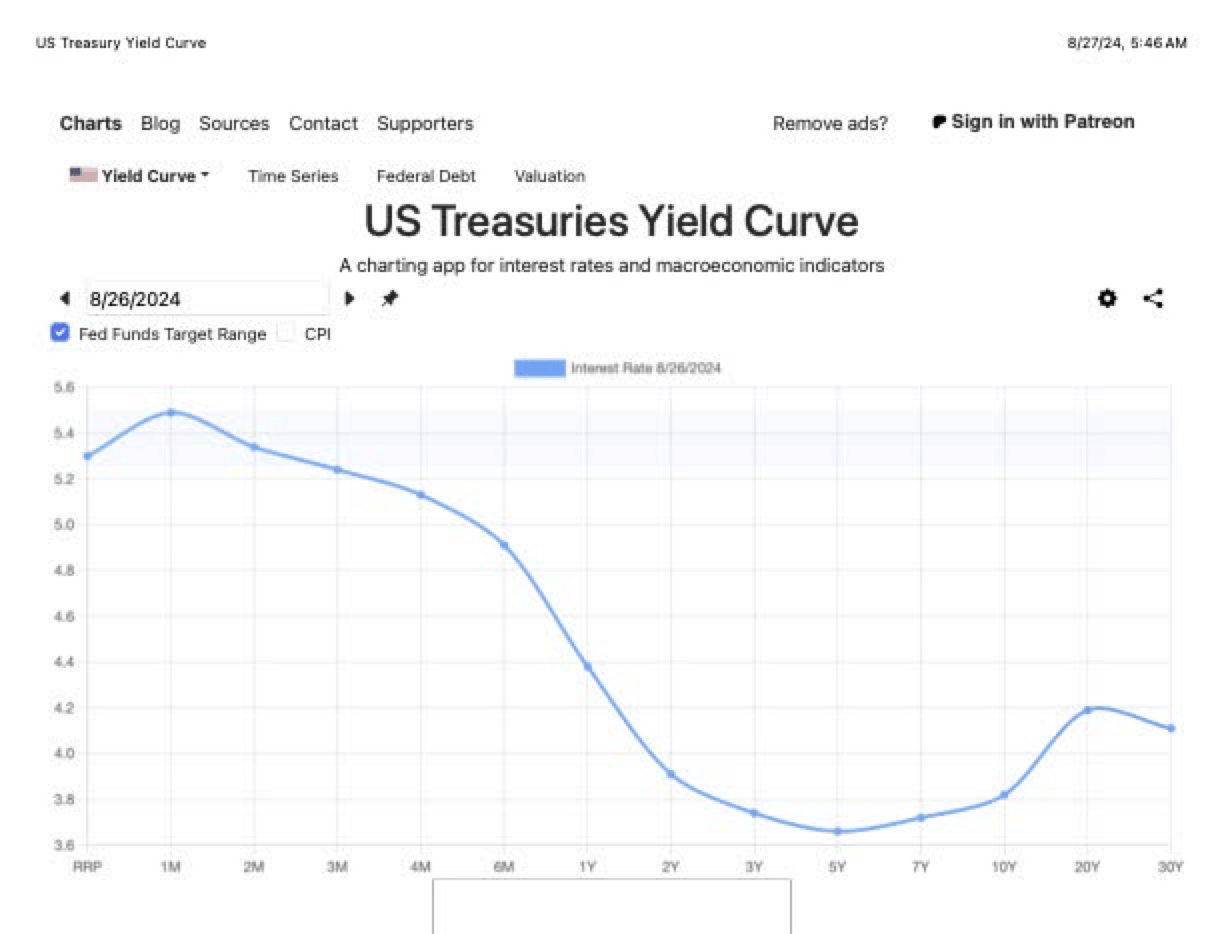Click the US flag icon
This screenshot has width=1224, height=934.
coord(82,175)
